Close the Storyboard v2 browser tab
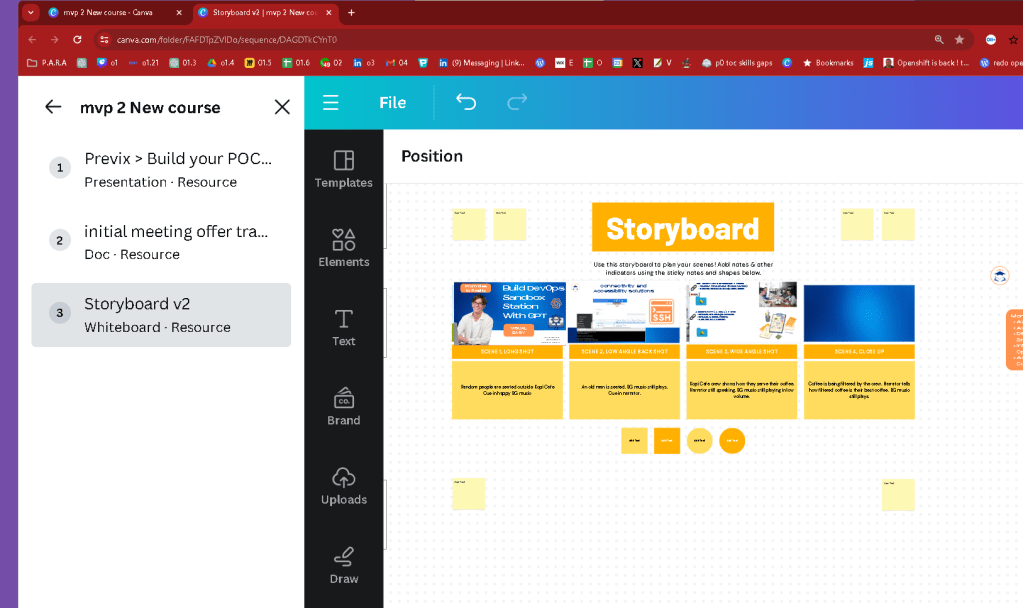This screenshot has width=1023, height=608. coord(329,12)
